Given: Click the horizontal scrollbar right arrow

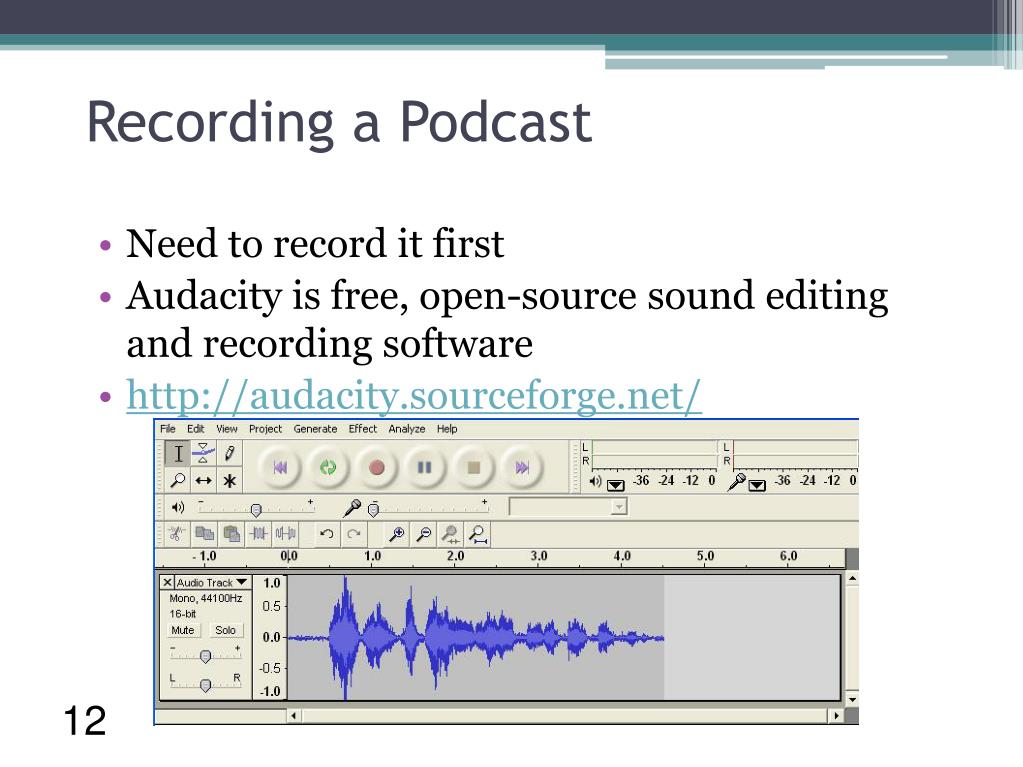Looking at the screenshot, I should click(x=836, y=715).
